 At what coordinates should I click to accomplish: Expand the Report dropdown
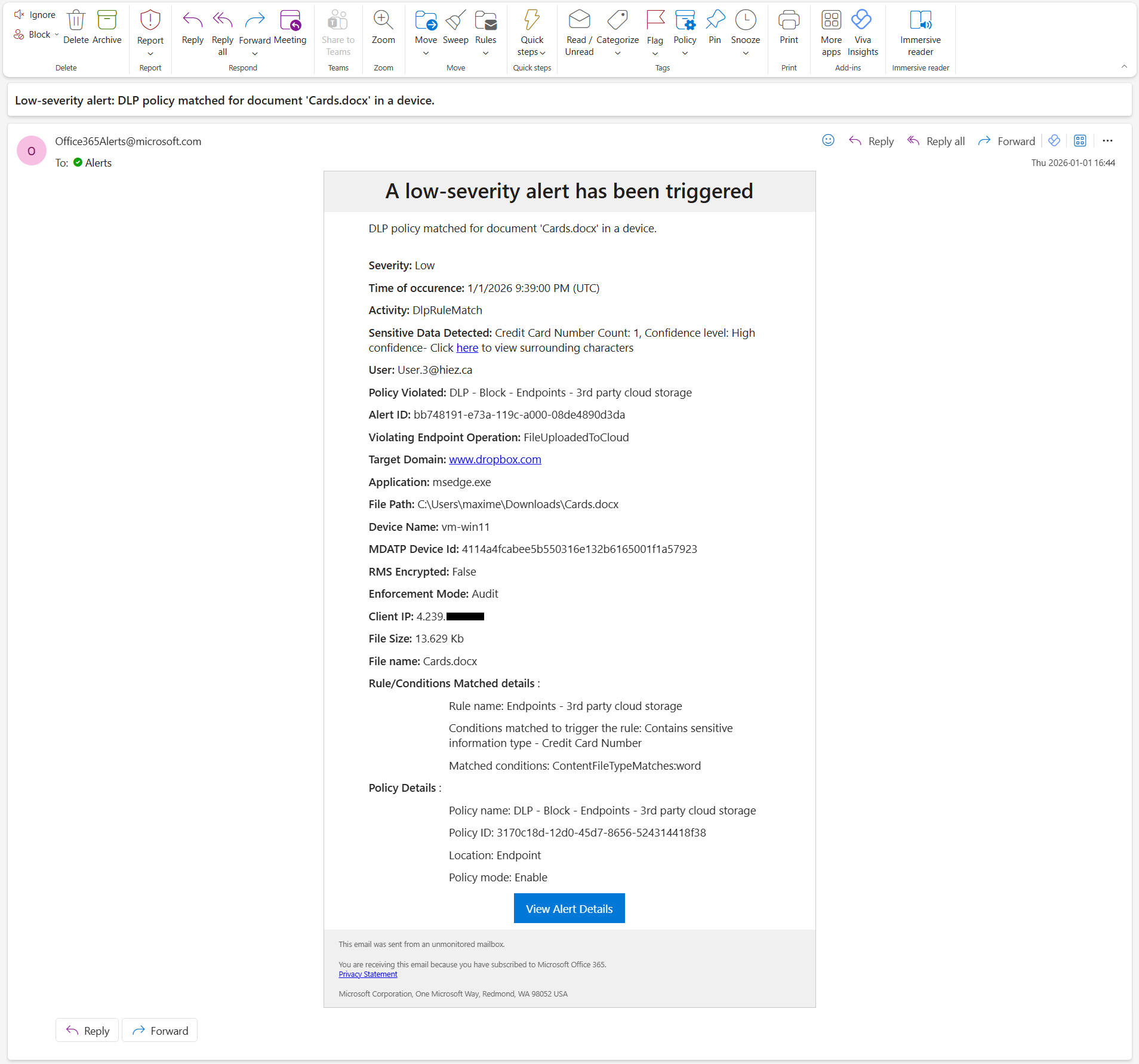150,53
